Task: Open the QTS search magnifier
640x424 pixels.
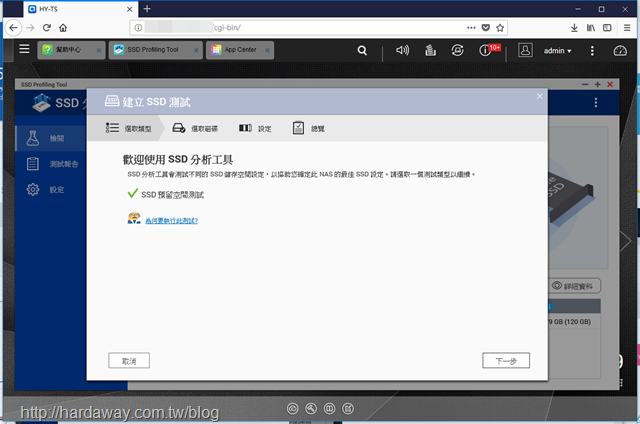Action: pyautogui.click(x=362, y=50)
